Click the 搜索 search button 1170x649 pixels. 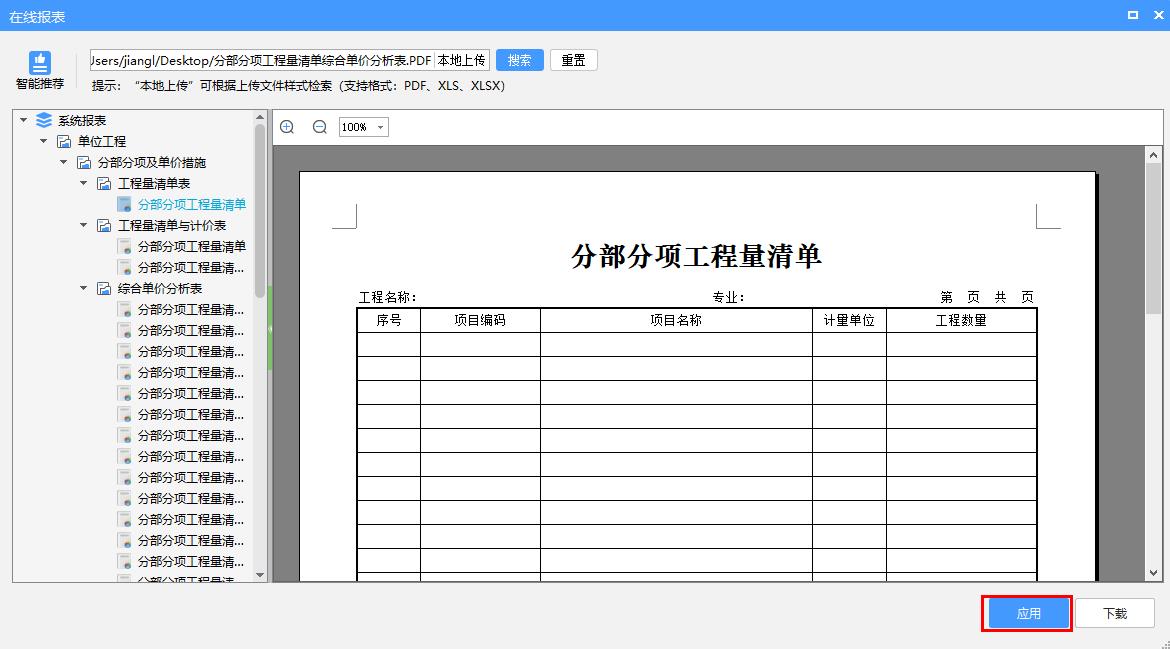519,60
